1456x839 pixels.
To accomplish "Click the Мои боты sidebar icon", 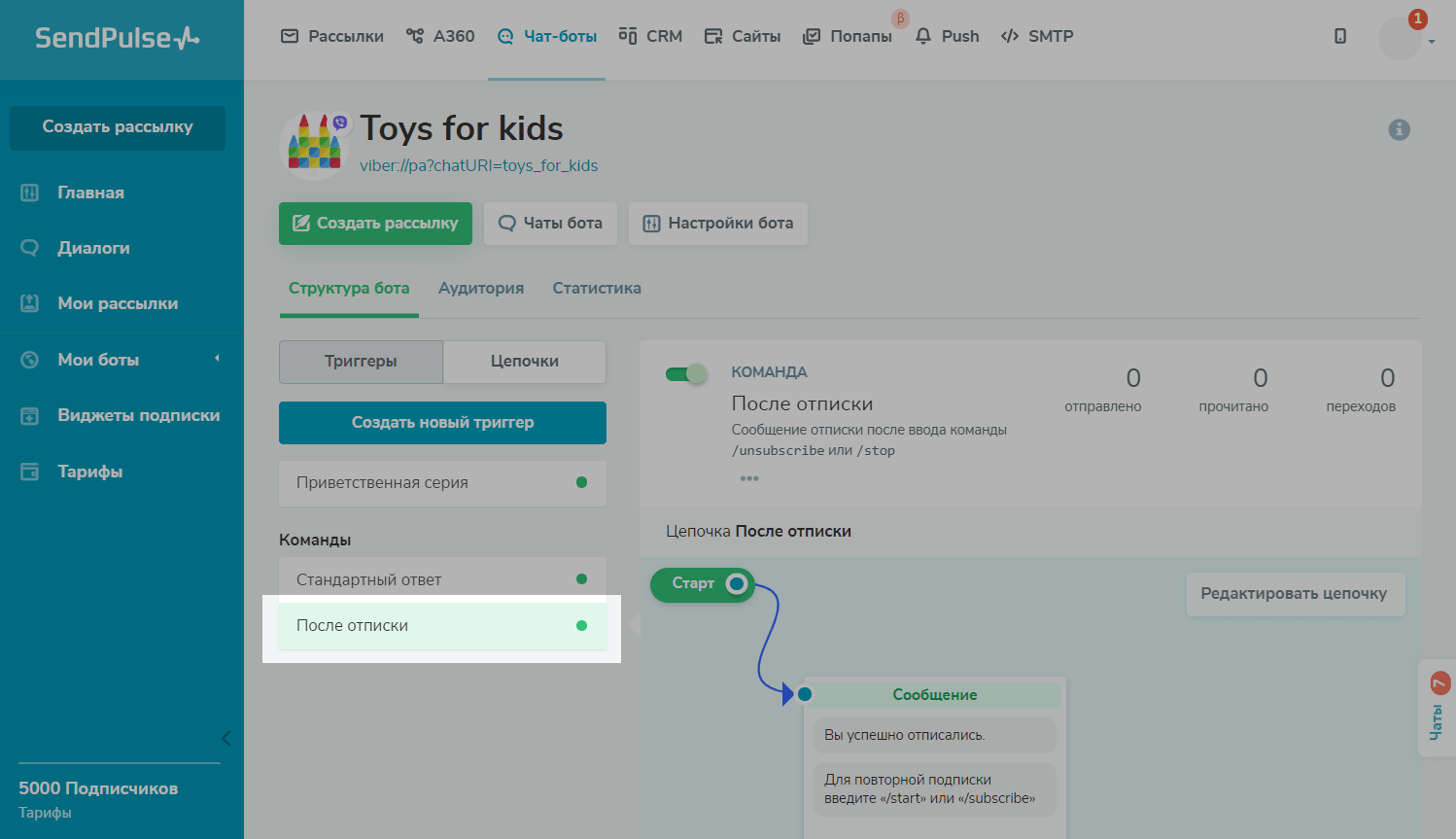I will tap(30, 360).
